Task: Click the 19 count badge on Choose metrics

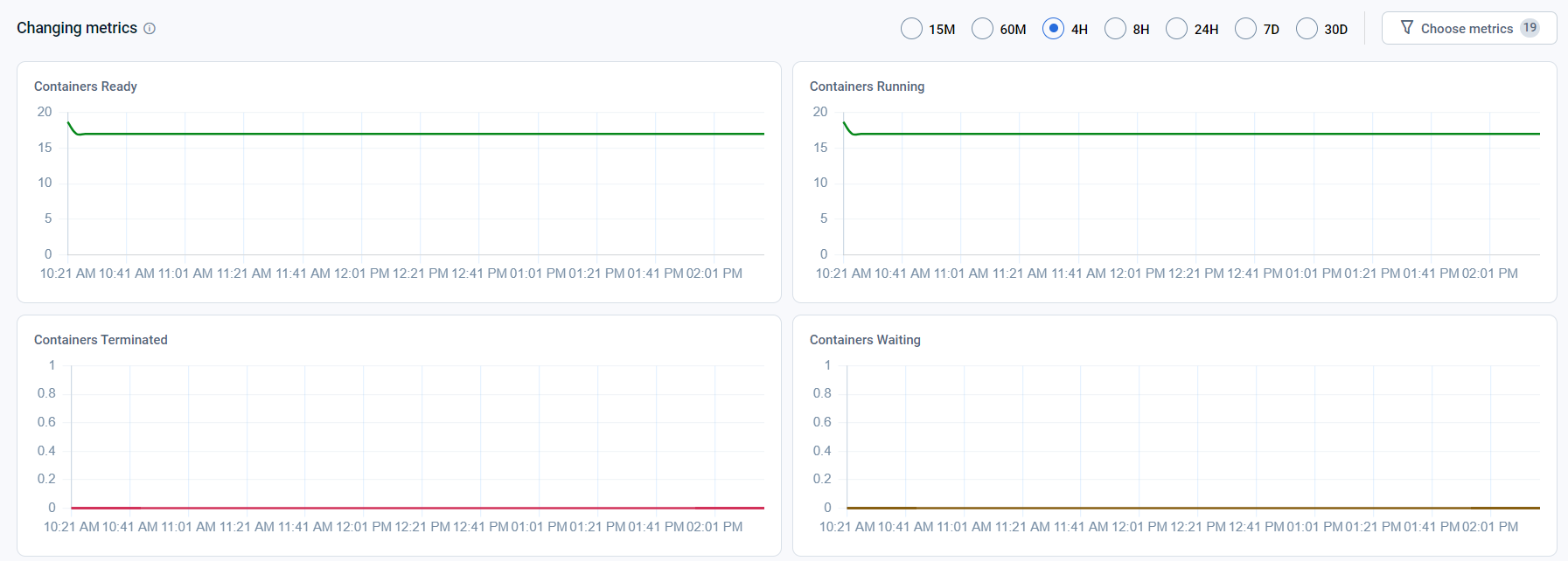Action: [x=1530, y=28]
